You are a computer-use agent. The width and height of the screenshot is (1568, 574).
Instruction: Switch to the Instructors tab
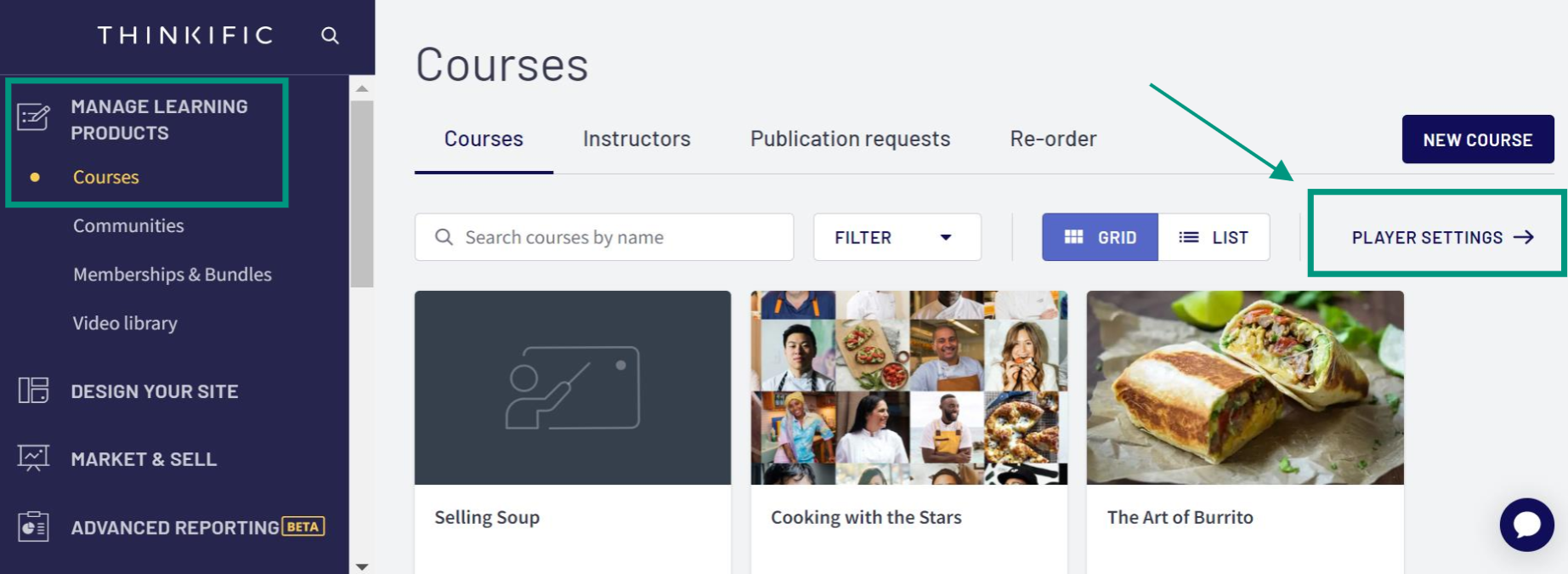tap(637, 139)
